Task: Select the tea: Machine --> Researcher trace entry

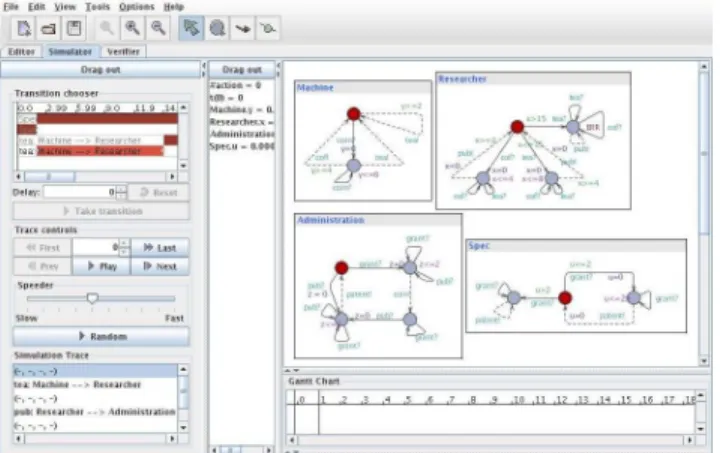Action: (78, 385)
